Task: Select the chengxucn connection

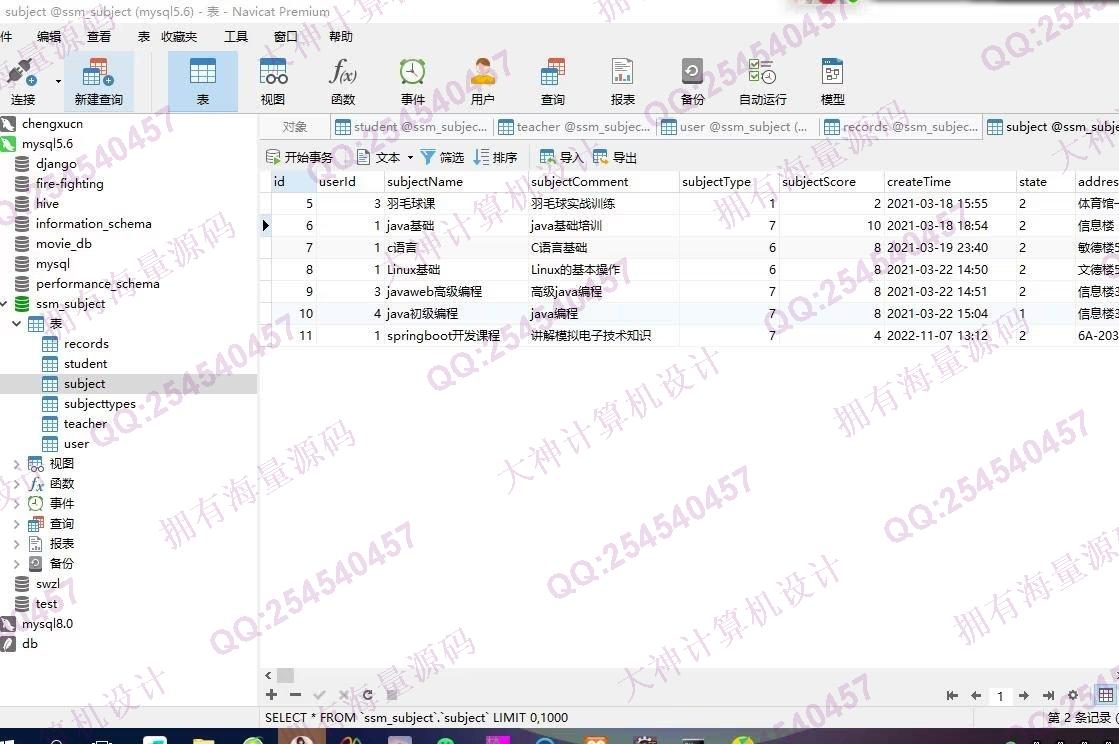Action: point(52,123)
